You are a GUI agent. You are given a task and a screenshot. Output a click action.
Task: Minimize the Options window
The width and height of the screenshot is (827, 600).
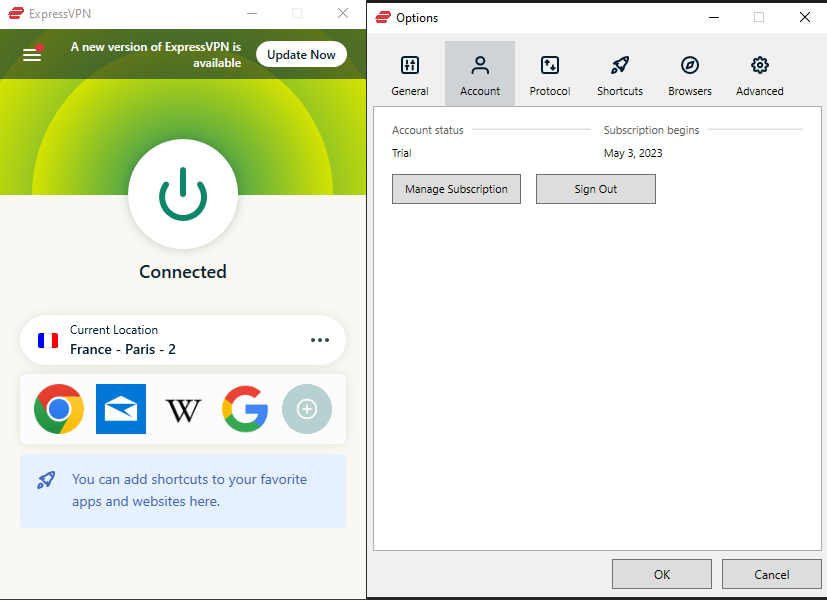(x=714, y=17)
